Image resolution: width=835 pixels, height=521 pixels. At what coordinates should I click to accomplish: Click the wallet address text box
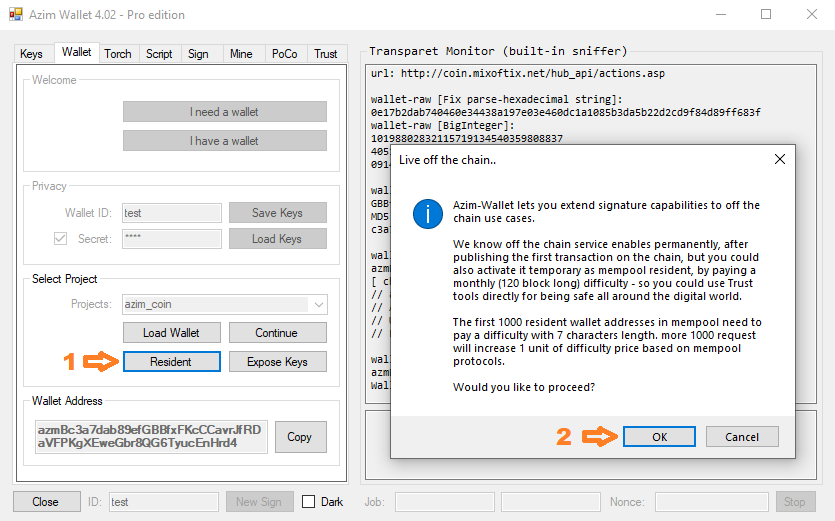151,437
